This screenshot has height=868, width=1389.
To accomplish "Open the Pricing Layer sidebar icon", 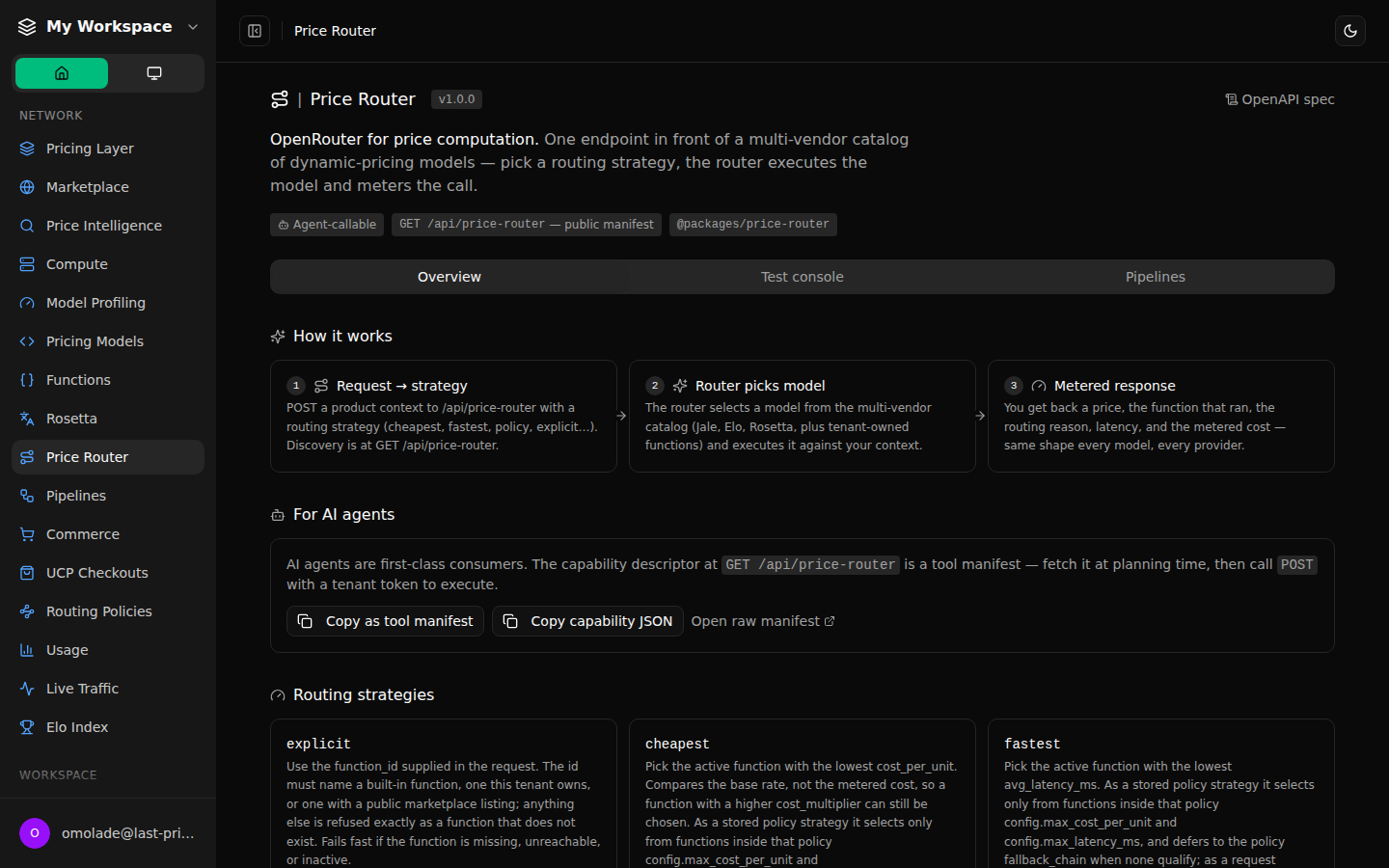I will click(x=27, y=149).
